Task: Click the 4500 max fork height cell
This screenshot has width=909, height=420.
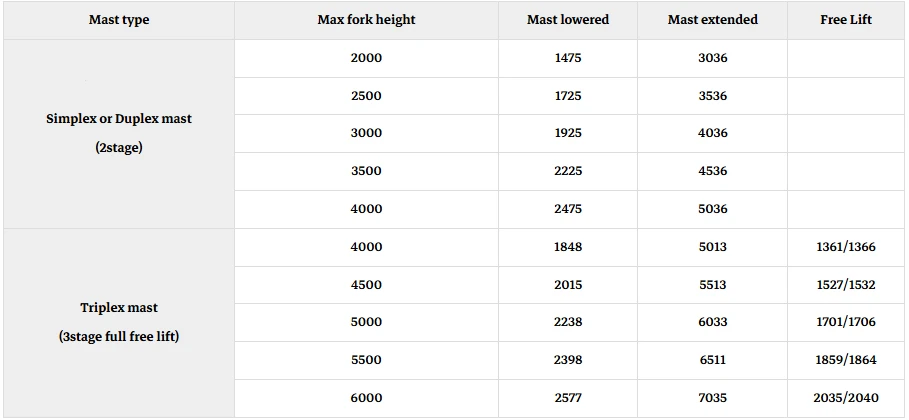Action: click(x=366, y=285)
